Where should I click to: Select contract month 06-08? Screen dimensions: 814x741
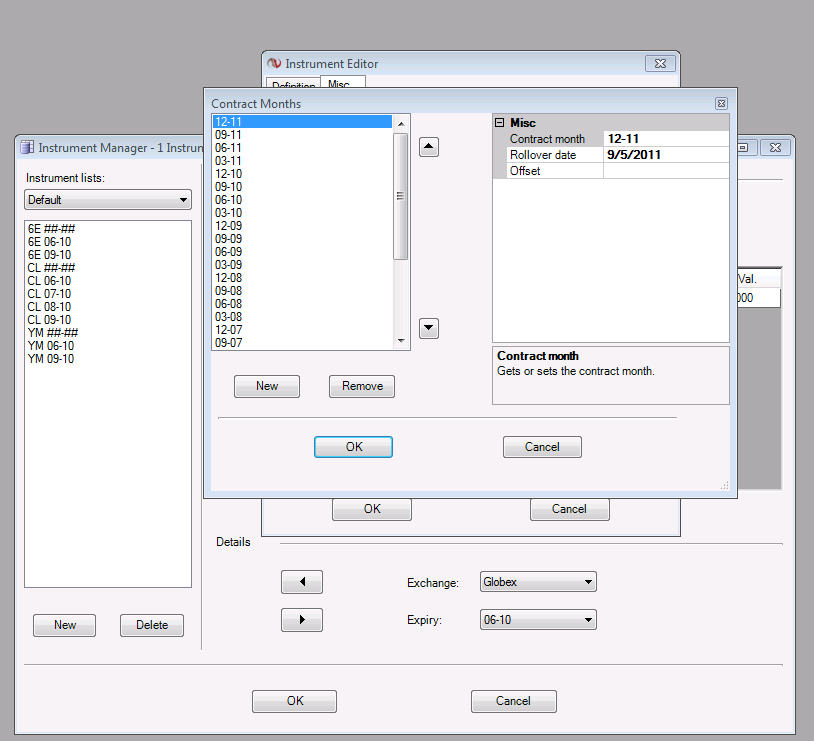(x=303, y=303)
